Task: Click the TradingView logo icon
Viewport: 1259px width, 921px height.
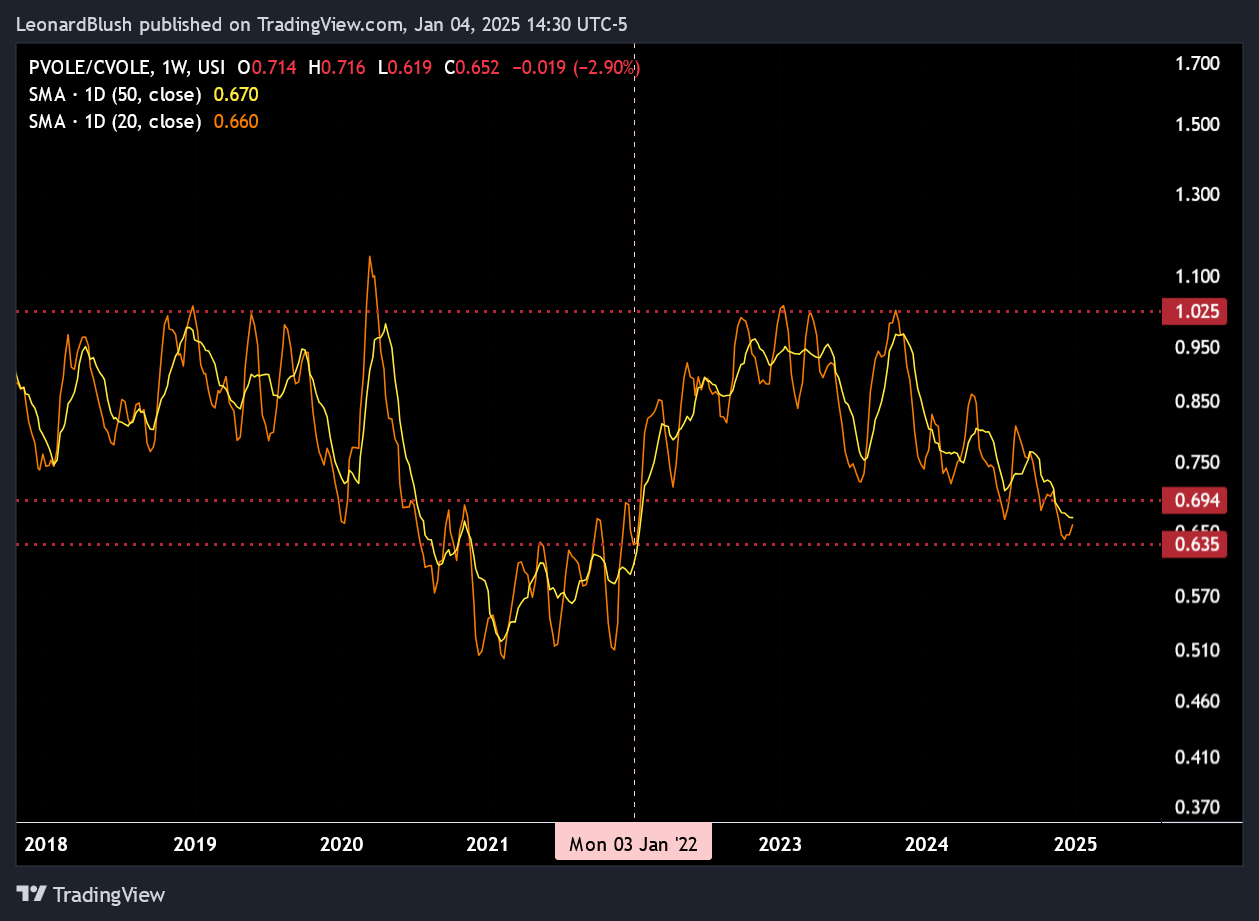Action: 33,894
